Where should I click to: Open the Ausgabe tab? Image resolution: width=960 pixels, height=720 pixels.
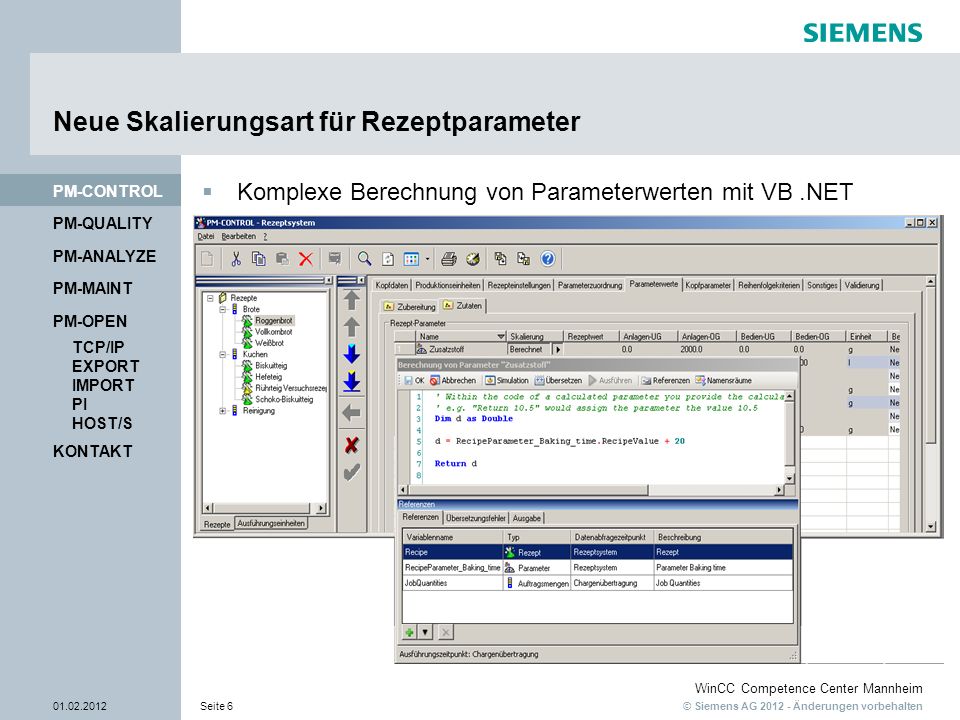(x=527, y=519)
